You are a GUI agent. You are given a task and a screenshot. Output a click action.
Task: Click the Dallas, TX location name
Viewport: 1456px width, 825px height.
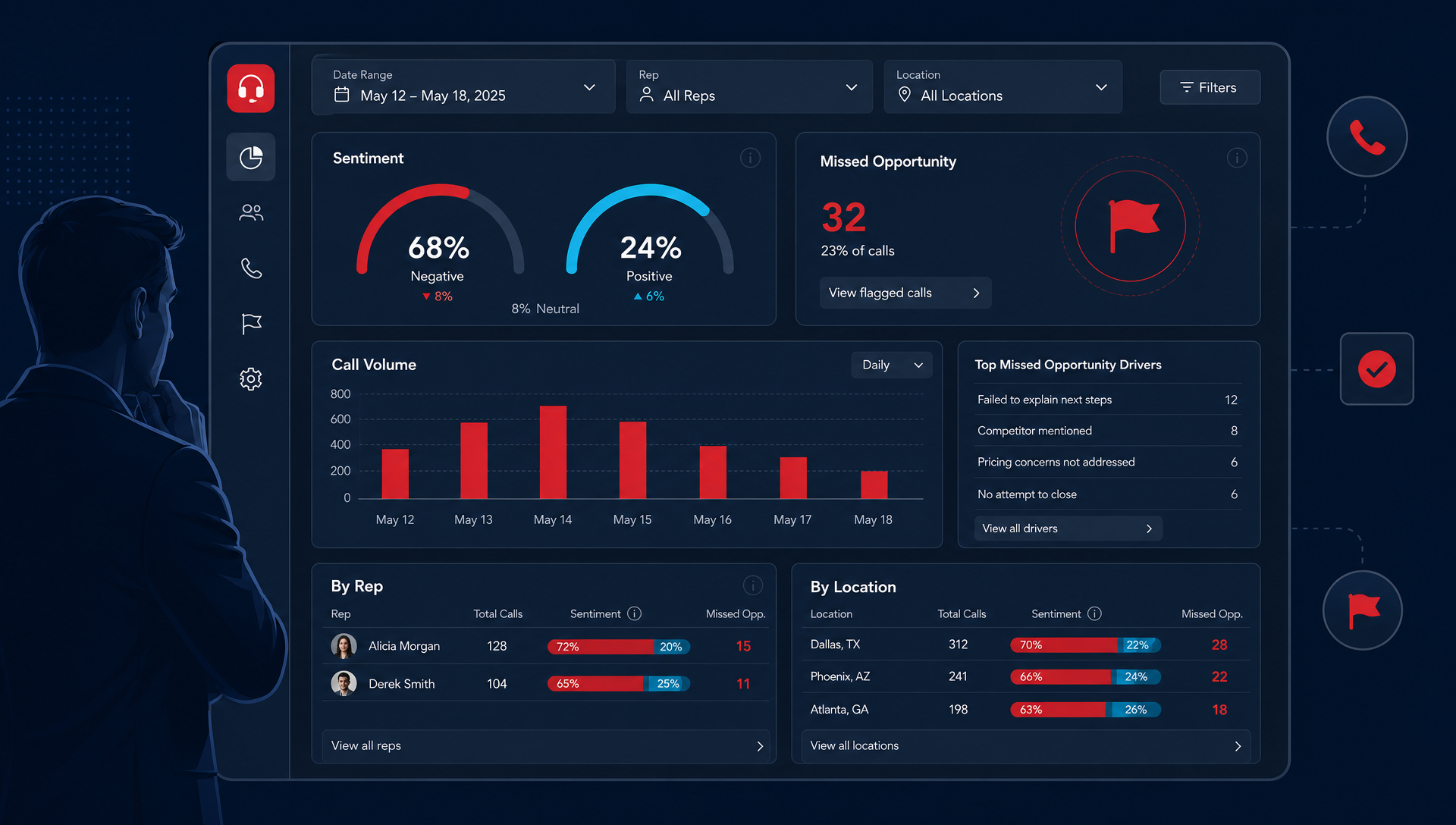coord(835,645)
